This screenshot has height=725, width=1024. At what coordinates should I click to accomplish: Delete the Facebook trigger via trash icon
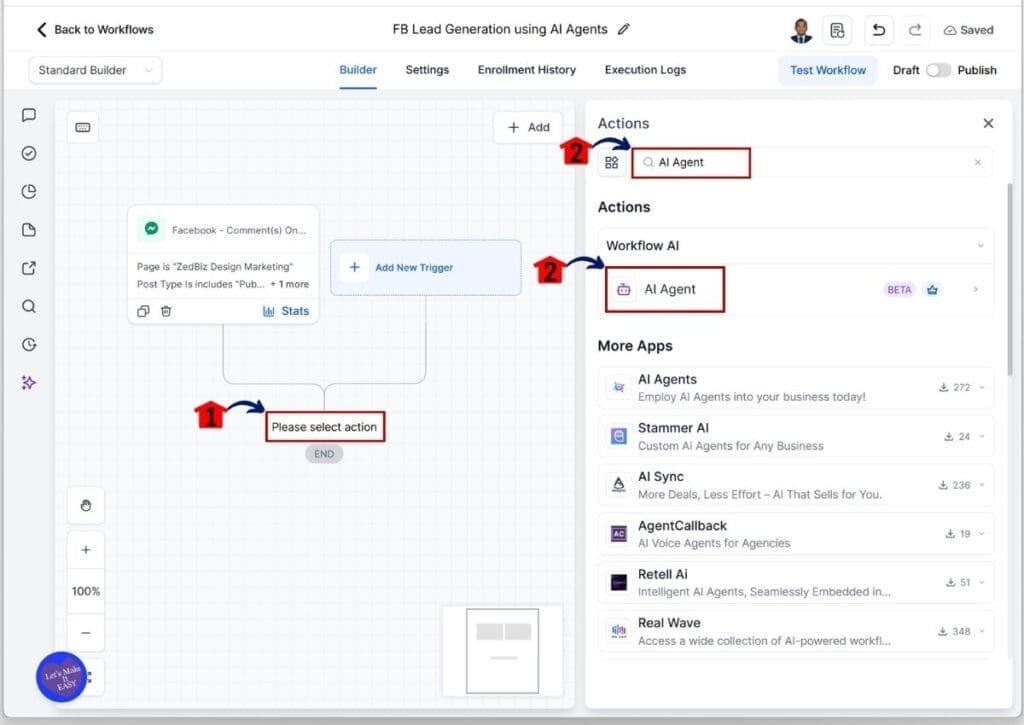click(166, 311)
